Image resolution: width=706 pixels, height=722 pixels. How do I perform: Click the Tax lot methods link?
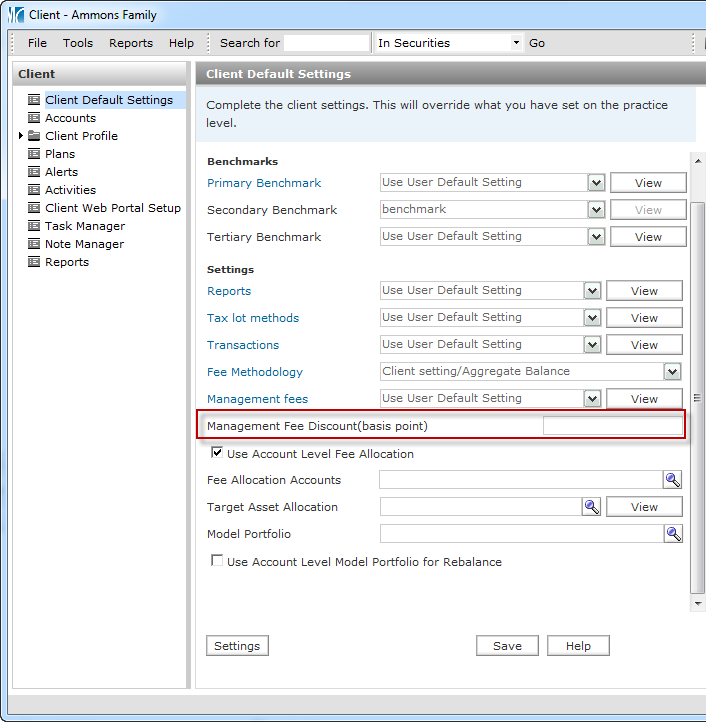[x=253, y=318]
